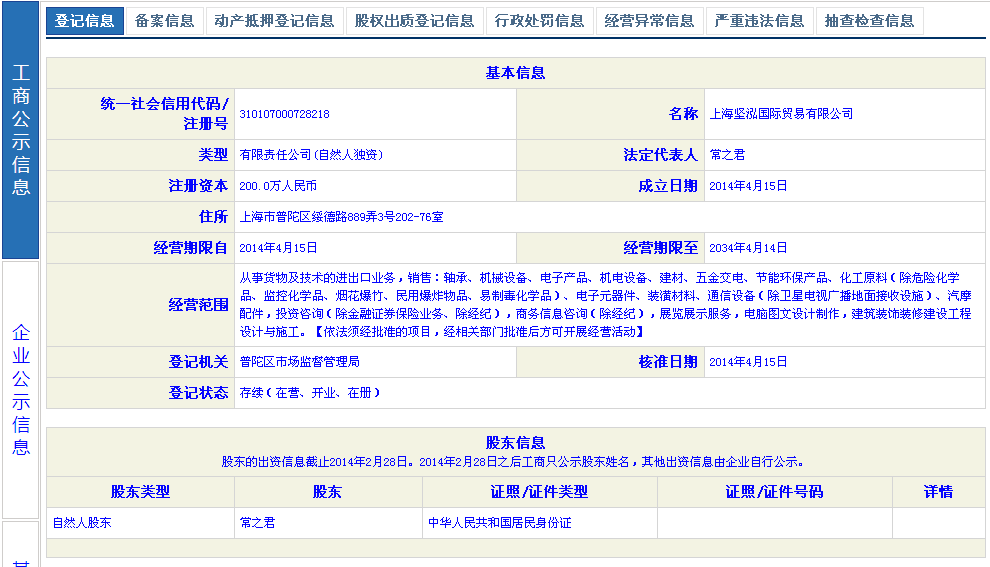Click registration authority 普陀区市场监督管理局
The width and height of the screenshot is (990, 567).
pyautogui.click(x=299, y=362)
